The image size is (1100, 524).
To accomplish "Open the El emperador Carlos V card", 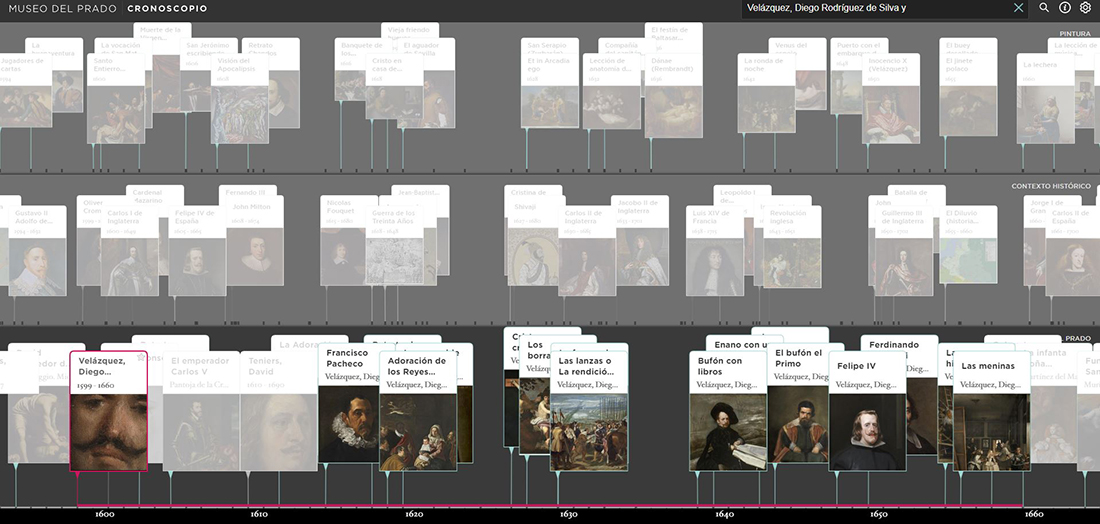I will 202,411.
